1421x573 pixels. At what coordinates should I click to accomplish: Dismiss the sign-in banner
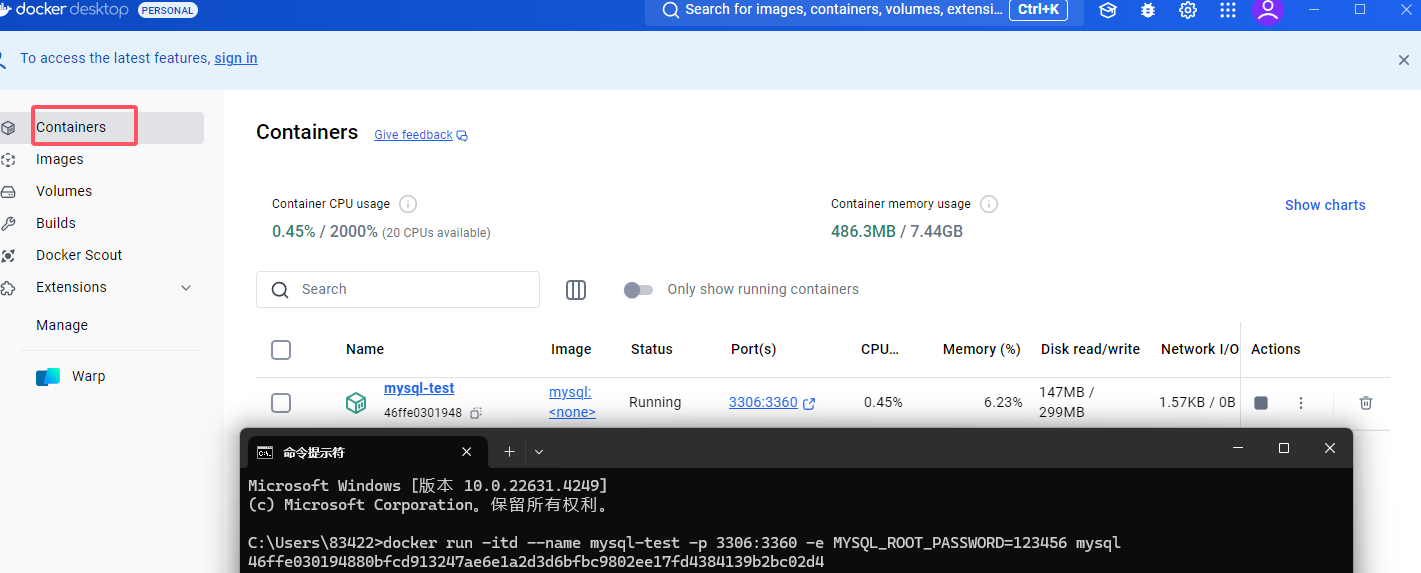pos(1404,60)
